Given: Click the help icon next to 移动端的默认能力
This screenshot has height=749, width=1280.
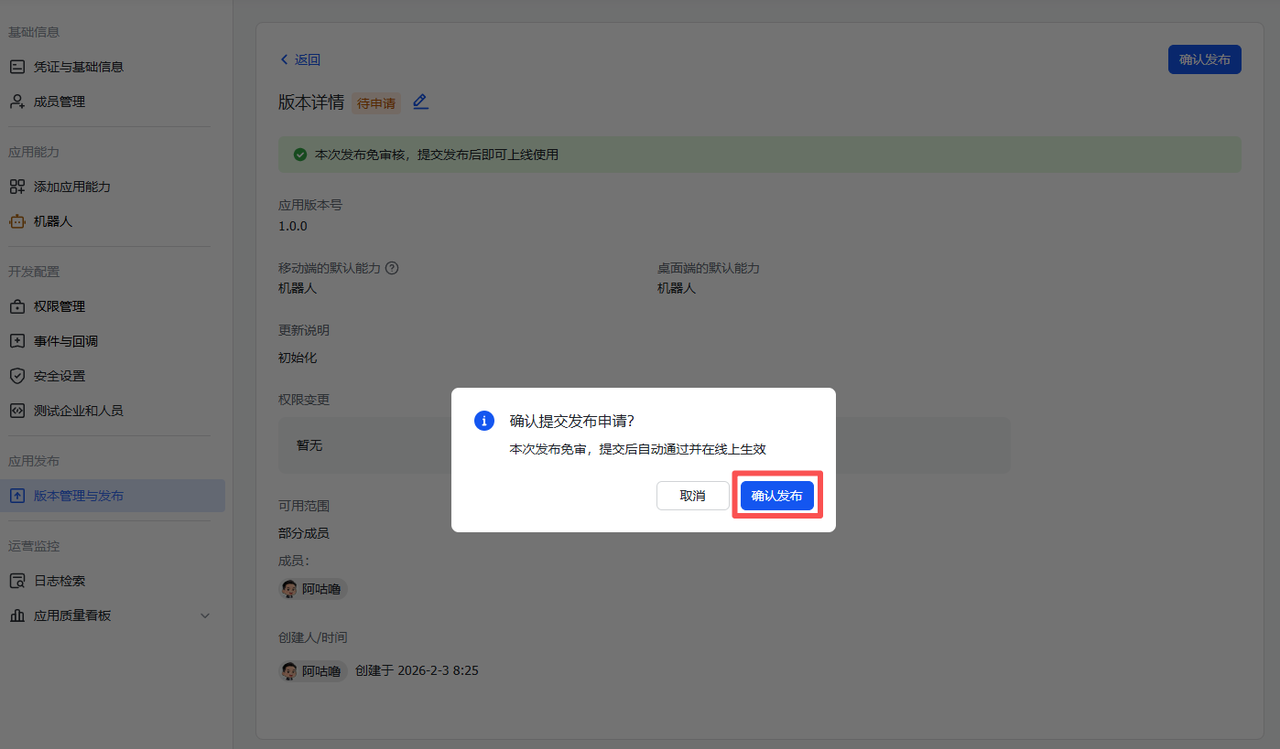Looking at the screenshot, I should (x=392, y=268).
